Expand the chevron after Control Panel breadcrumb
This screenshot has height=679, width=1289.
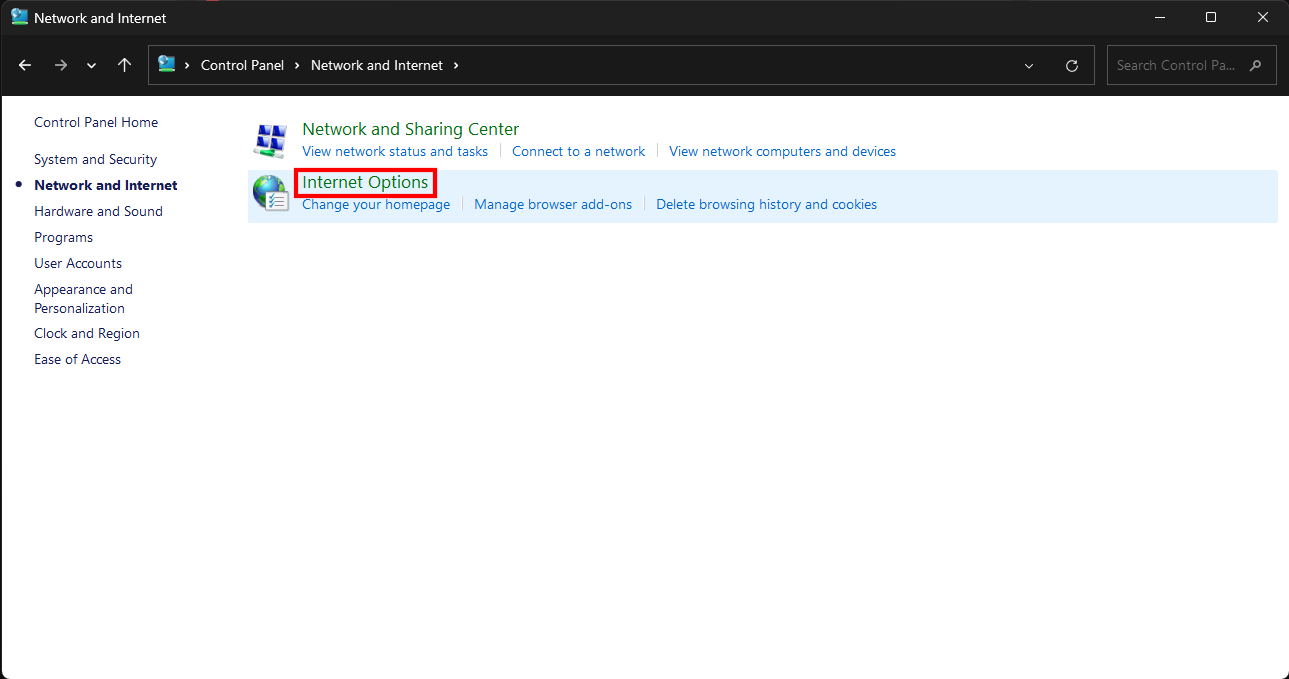point(297,65)
